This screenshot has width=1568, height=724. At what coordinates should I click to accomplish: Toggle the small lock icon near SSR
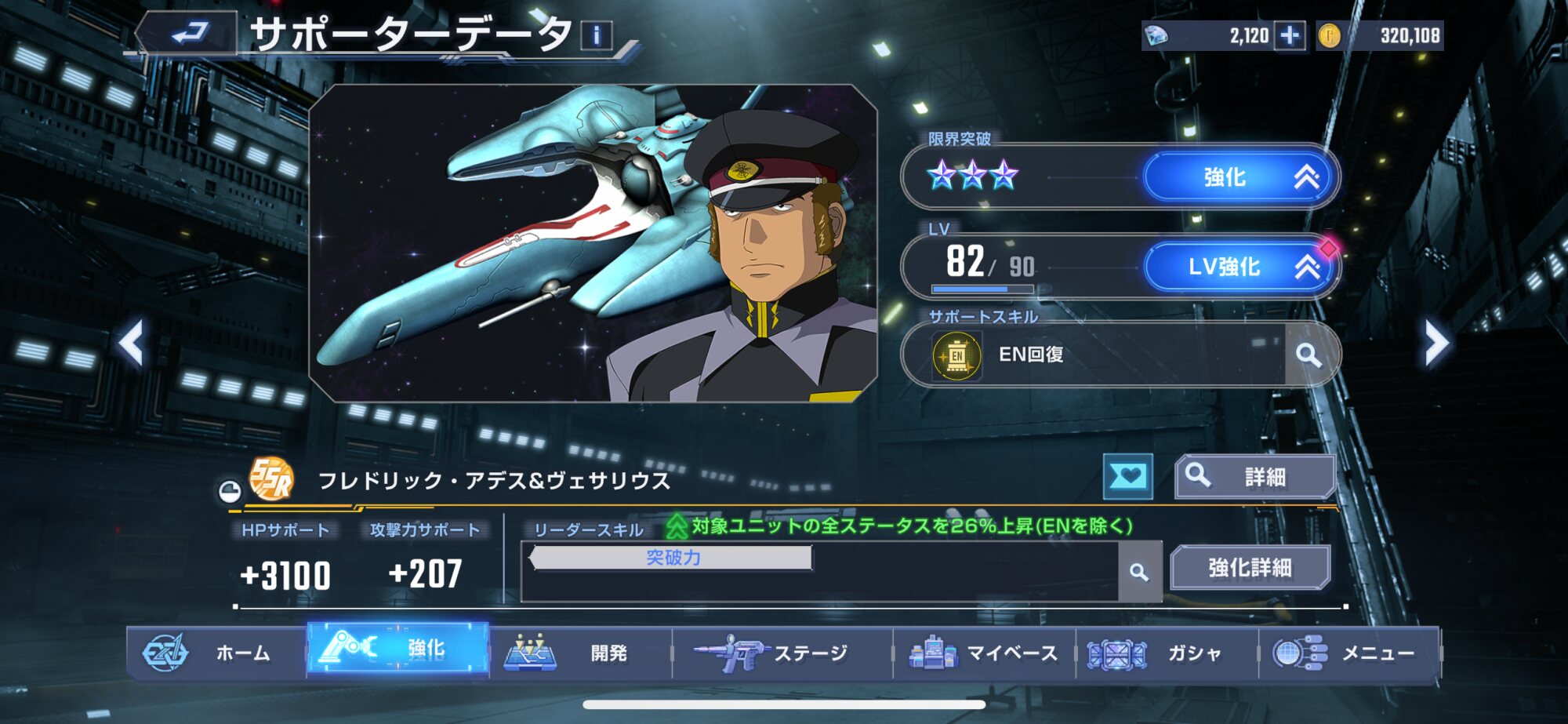pos(230,492)
